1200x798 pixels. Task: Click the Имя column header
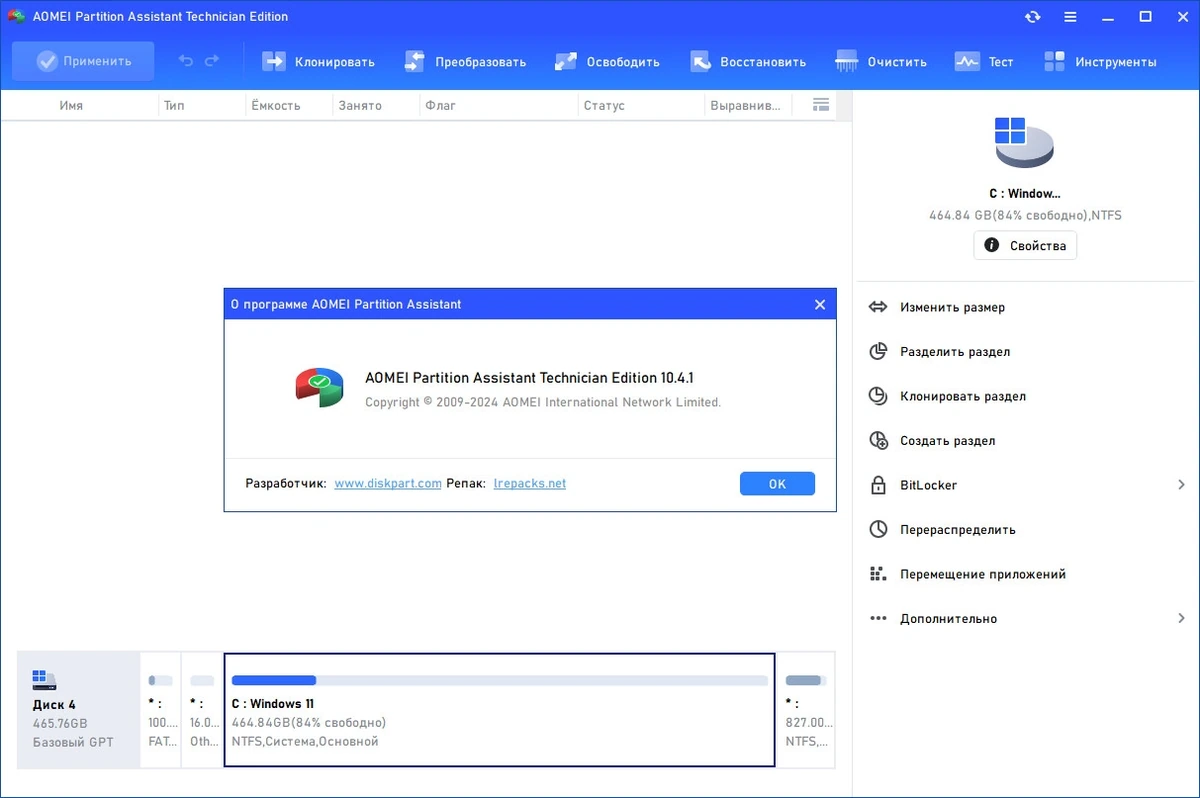(x=71, y=105)
